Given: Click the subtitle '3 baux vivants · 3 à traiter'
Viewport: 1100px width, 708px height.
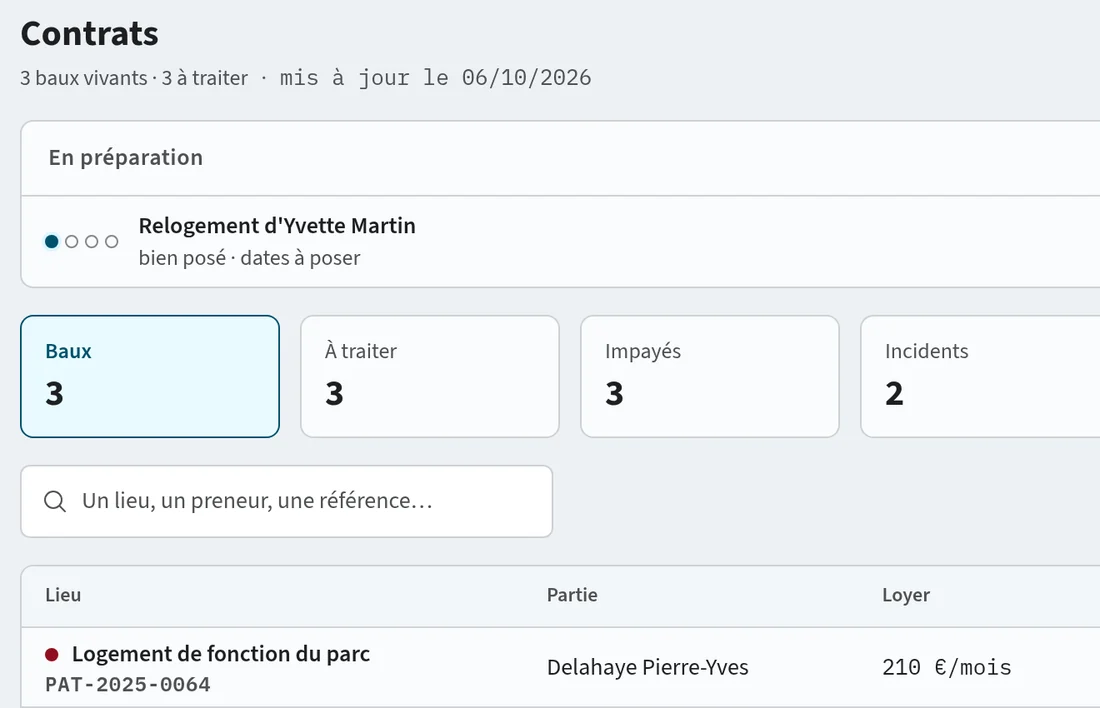Looking at the screenshot, I should tap(134, 78).
